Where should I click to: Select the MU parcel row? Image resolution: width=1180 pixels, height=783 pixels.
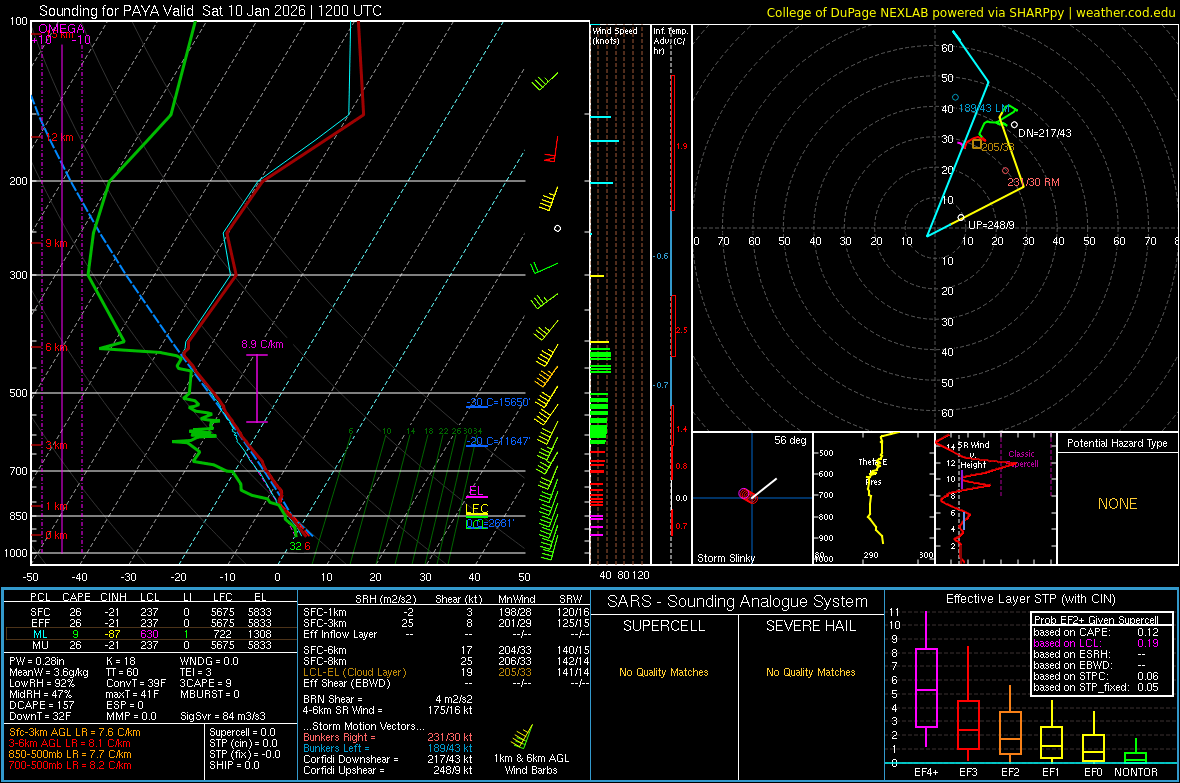click(151, 644)
